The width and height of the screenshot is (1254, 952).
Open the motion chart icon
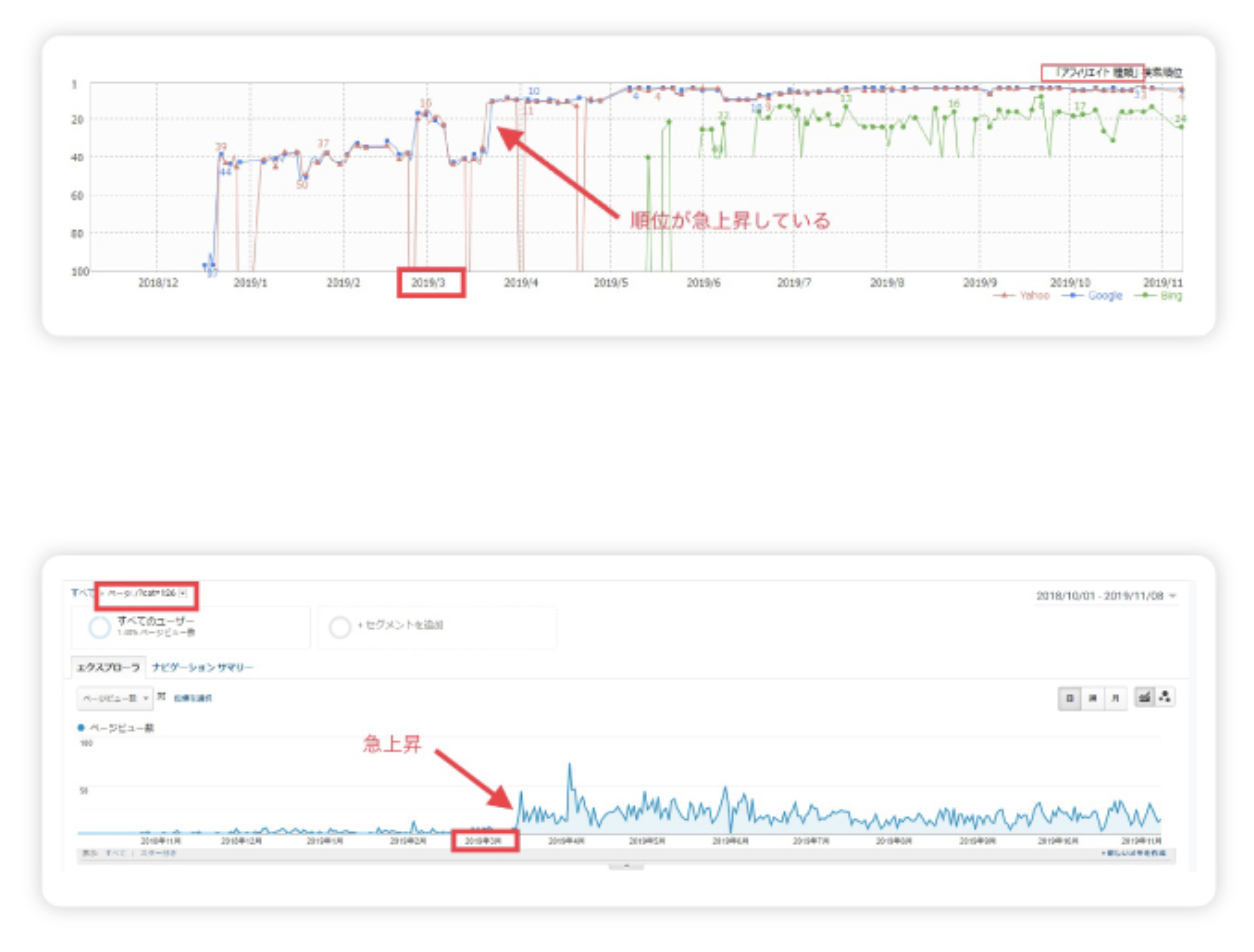tap(1165, 697)
